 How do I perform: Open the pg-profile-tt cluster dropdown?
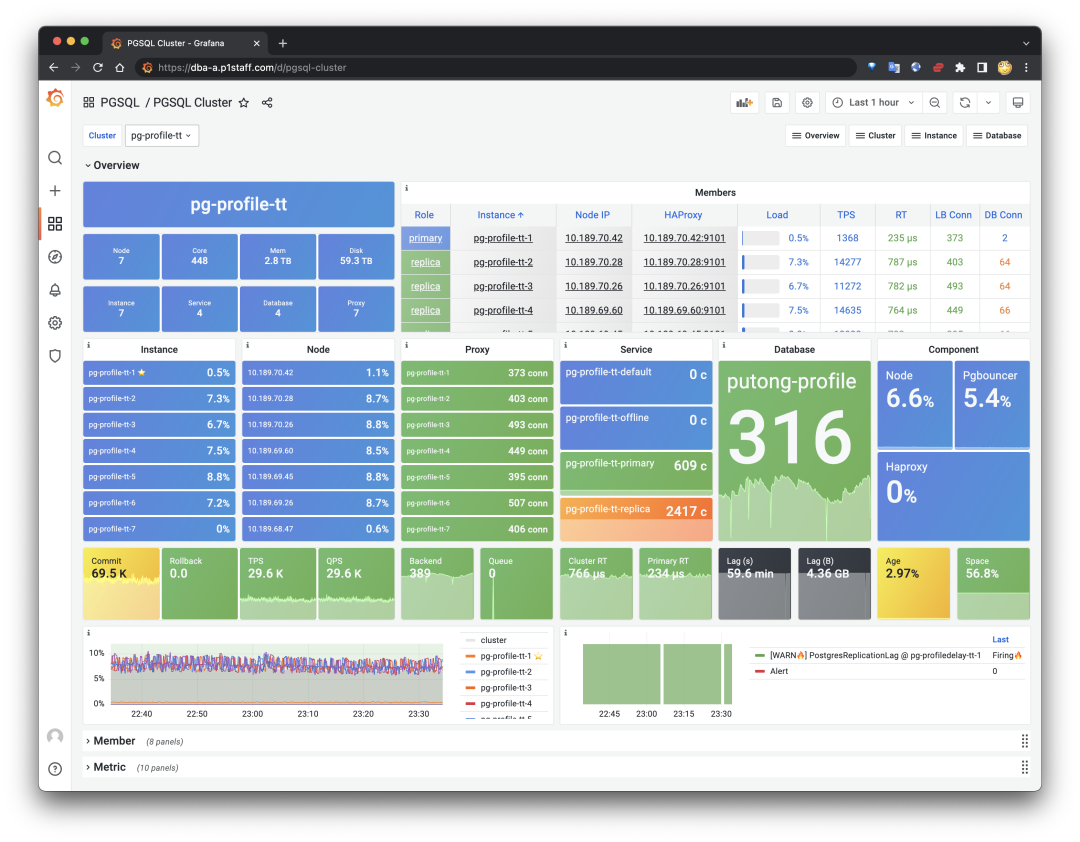click(161, 136)
